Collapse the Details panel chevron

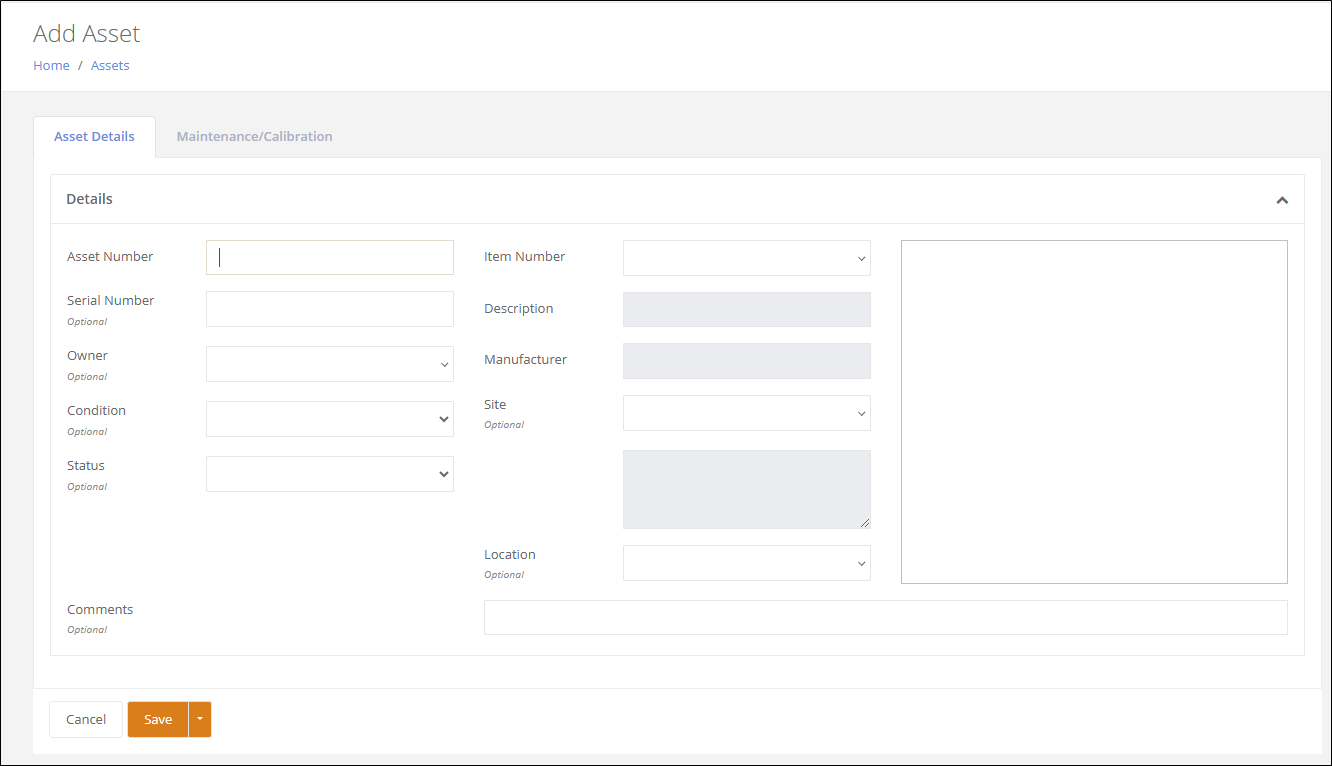1282,200
